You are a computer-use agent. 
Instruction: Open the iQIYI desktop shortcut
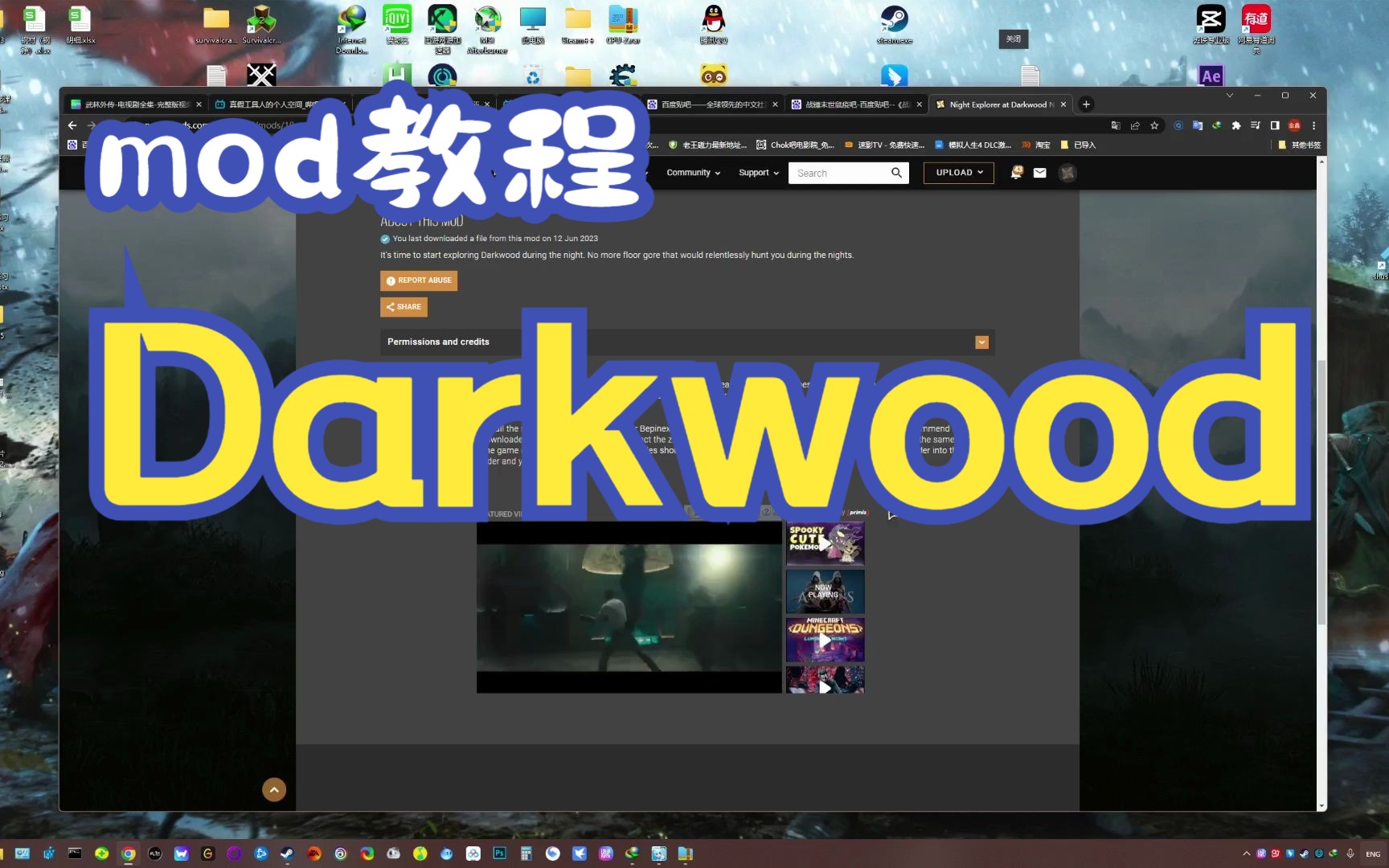(397, 24)
